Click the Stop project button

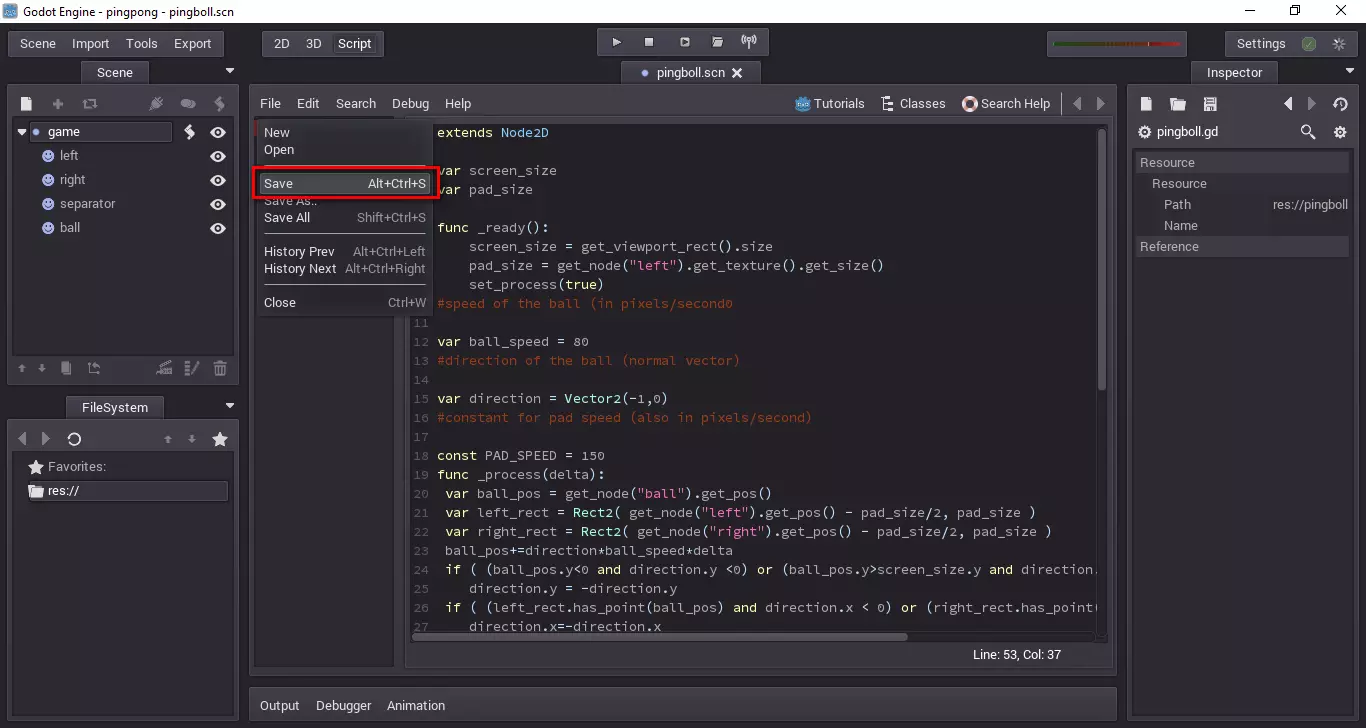[x=649, y=42]
